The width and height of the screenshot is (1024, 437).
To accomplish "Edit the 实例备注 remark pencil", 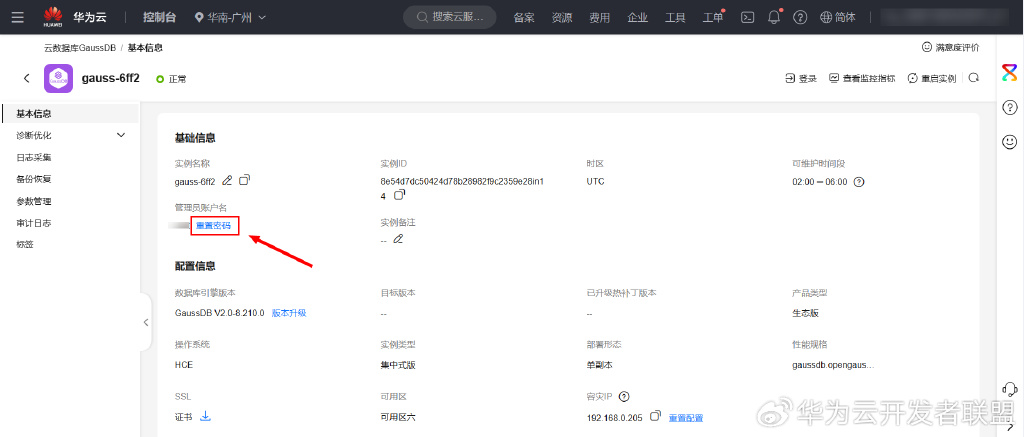I will coord(398,239).
